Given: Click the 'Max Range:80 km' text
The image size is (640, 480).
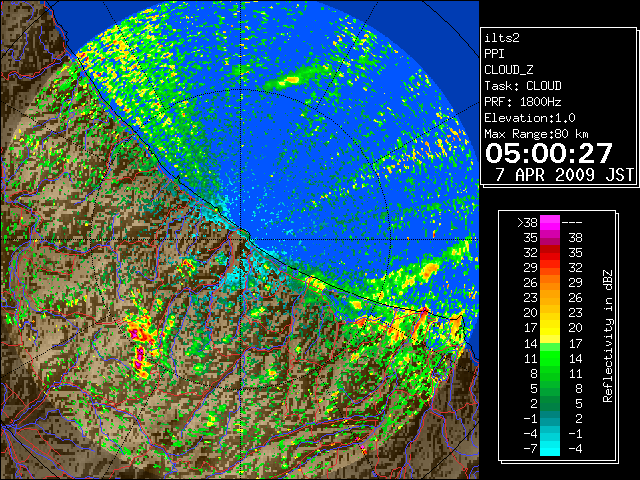Looking at the screenshot, I should (536, 134).
